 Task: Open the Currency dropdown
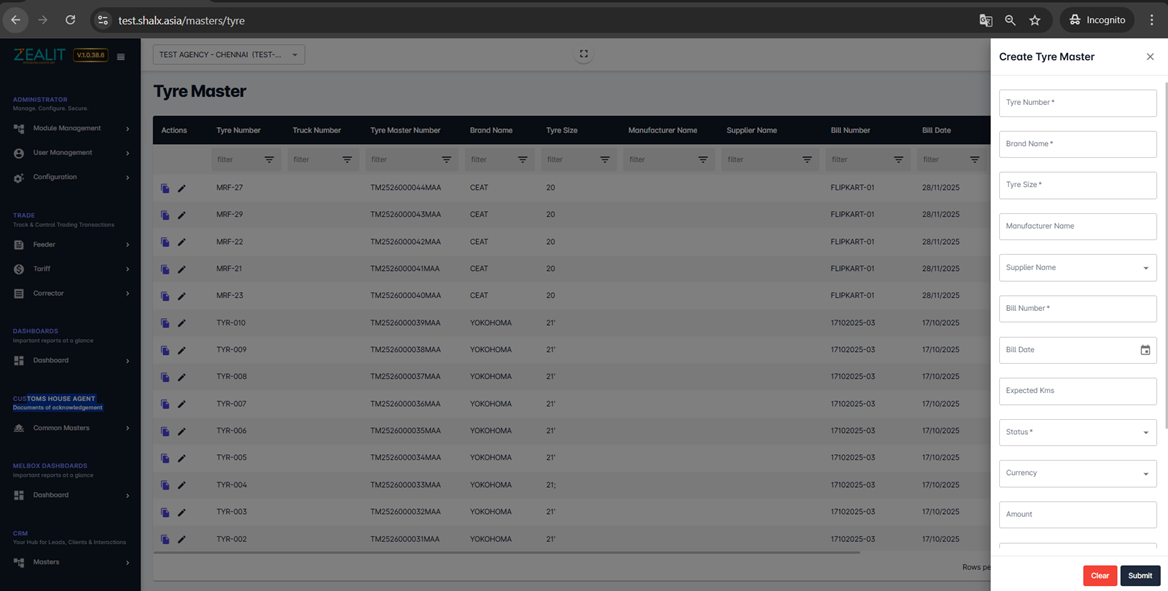click(1077, 473)
